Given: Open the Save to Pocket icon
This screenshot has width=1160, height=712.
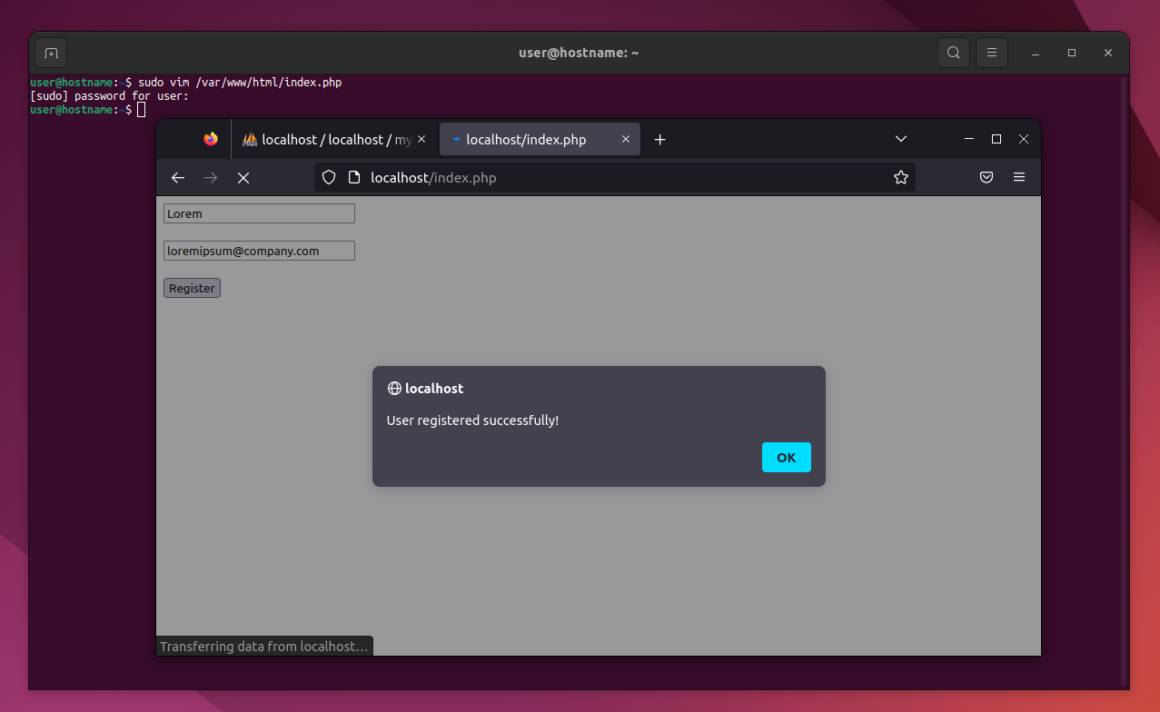Looking at the screenshot, I should [x=986, y=178].
